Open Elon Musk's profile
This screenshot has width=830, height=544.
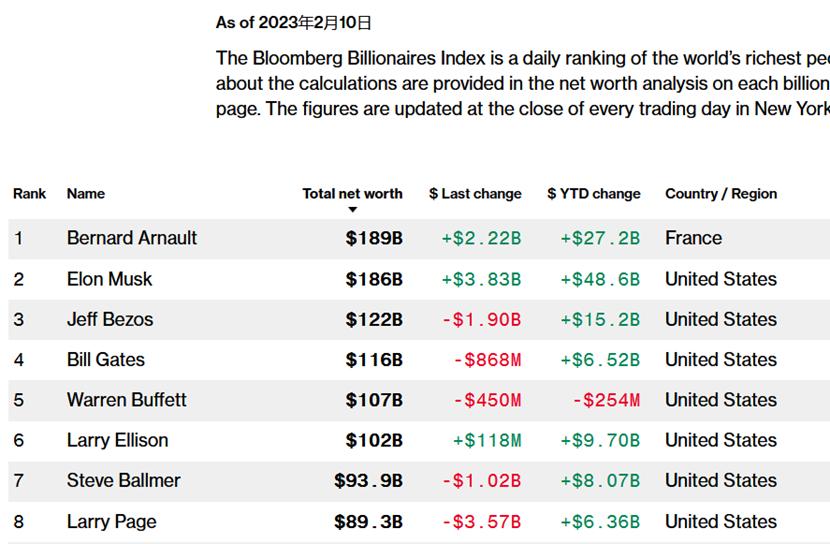click(x=110, y=279)
